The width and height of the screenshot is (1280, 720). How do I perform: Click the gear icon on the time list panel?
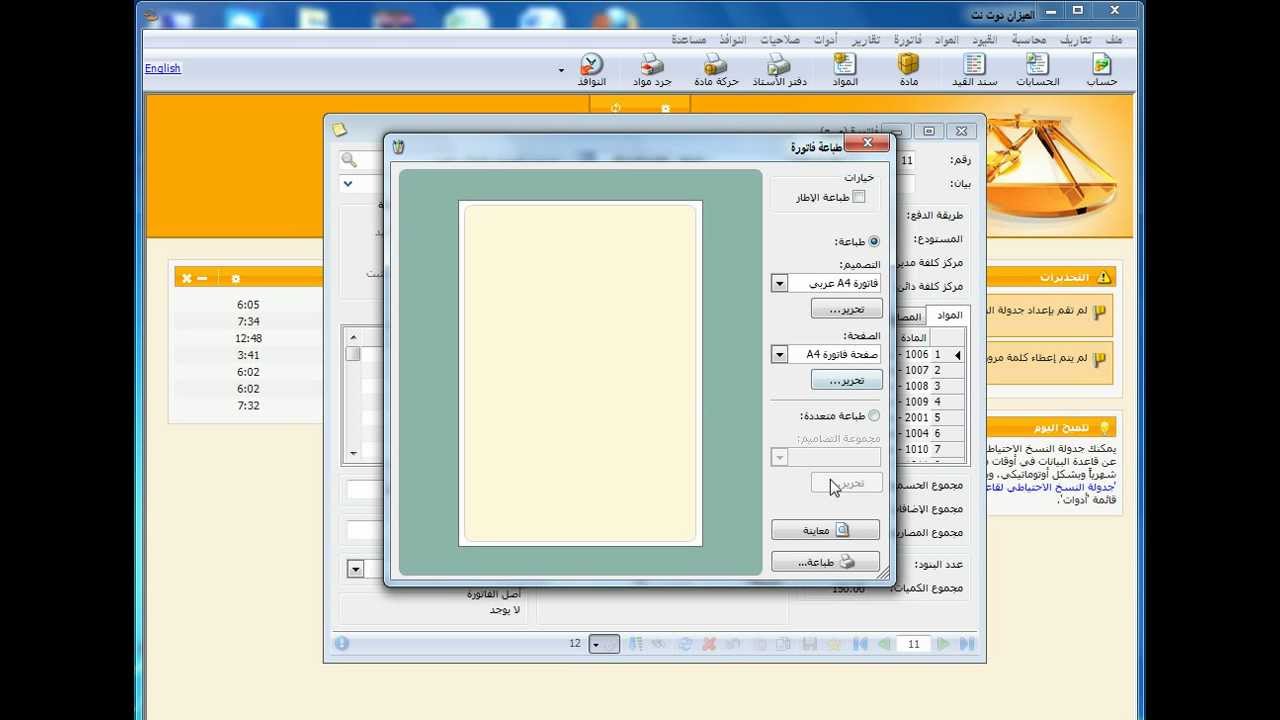pyautogui.click(x=235, y=278)
